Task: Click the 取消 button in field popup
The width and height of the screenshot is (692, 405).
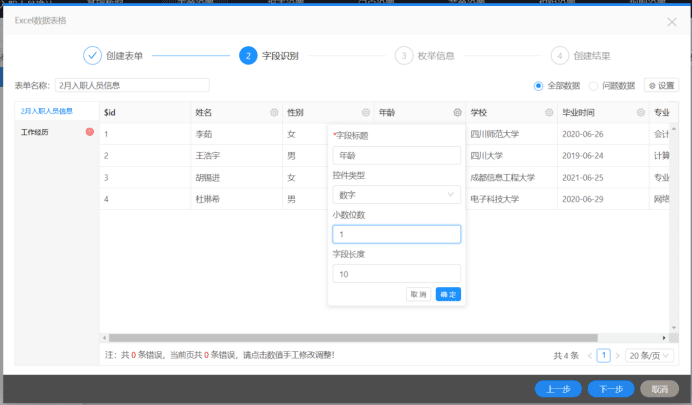Action: [418, 294]
